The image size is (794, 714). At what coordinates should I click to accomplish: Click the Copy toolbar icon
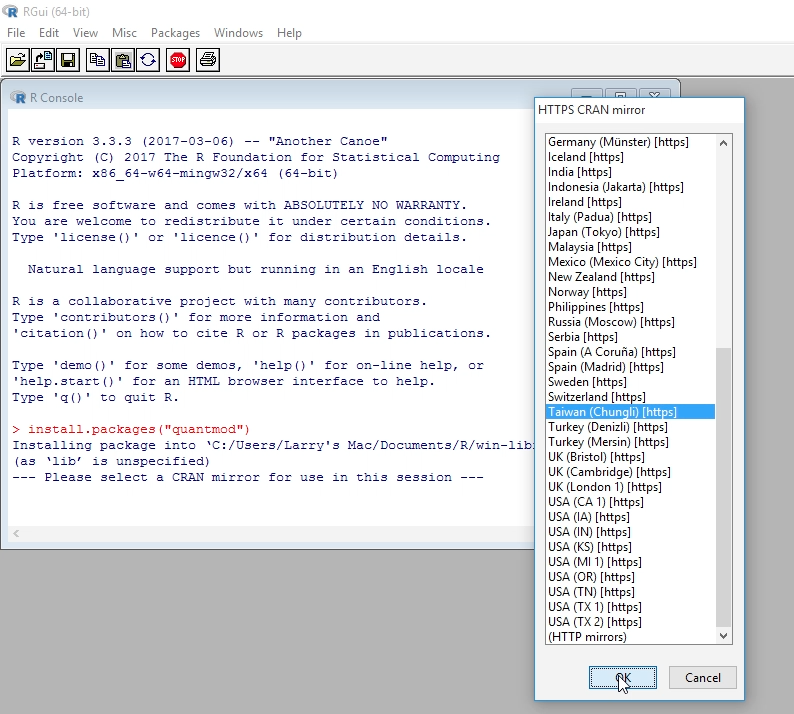tap(97, 60)
